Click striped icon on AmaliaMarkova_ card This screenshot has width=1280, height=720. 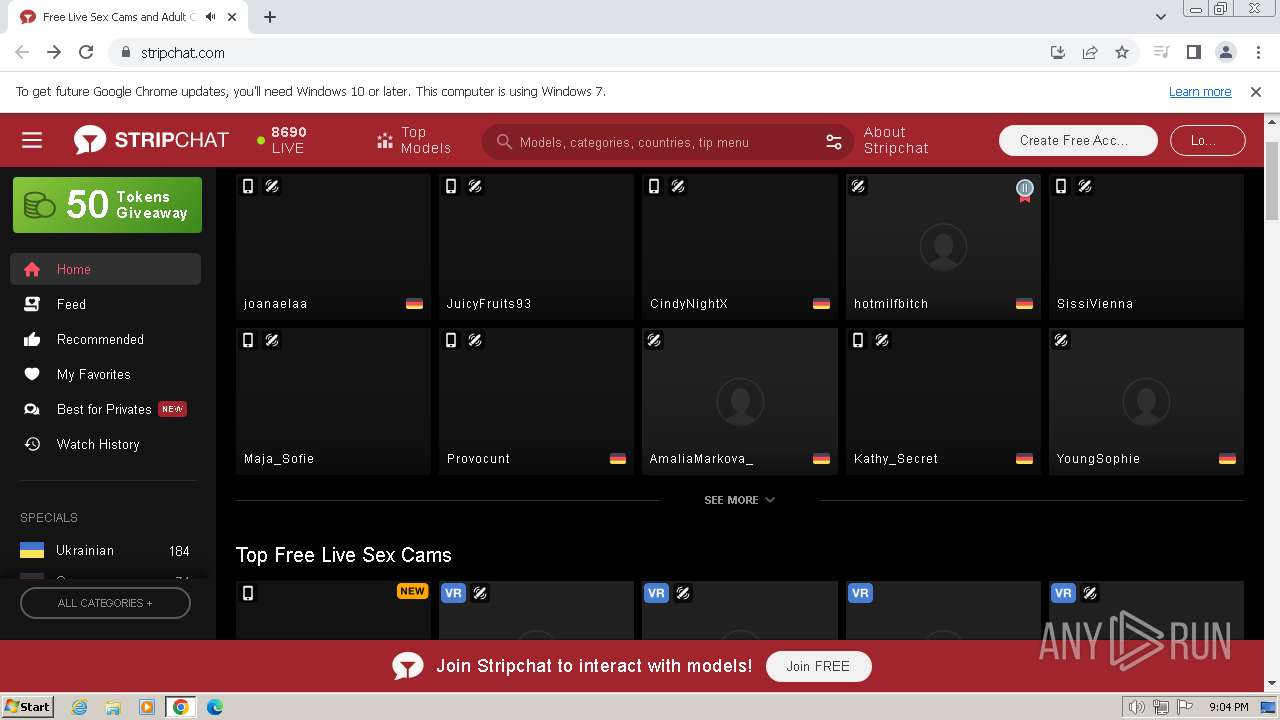654,340
